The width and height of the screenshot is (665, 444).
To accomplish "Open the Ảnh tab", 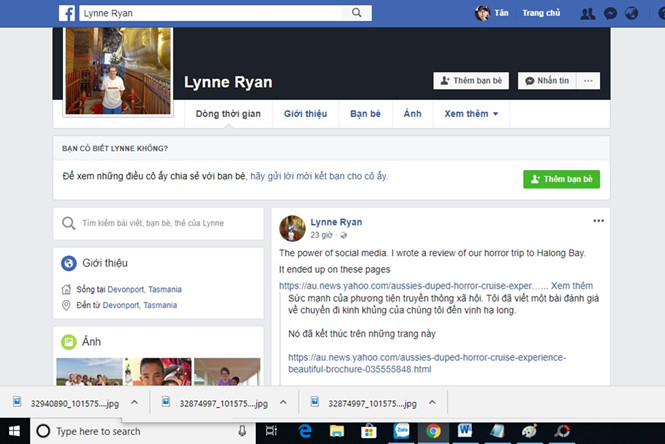I will click(412, 114).
